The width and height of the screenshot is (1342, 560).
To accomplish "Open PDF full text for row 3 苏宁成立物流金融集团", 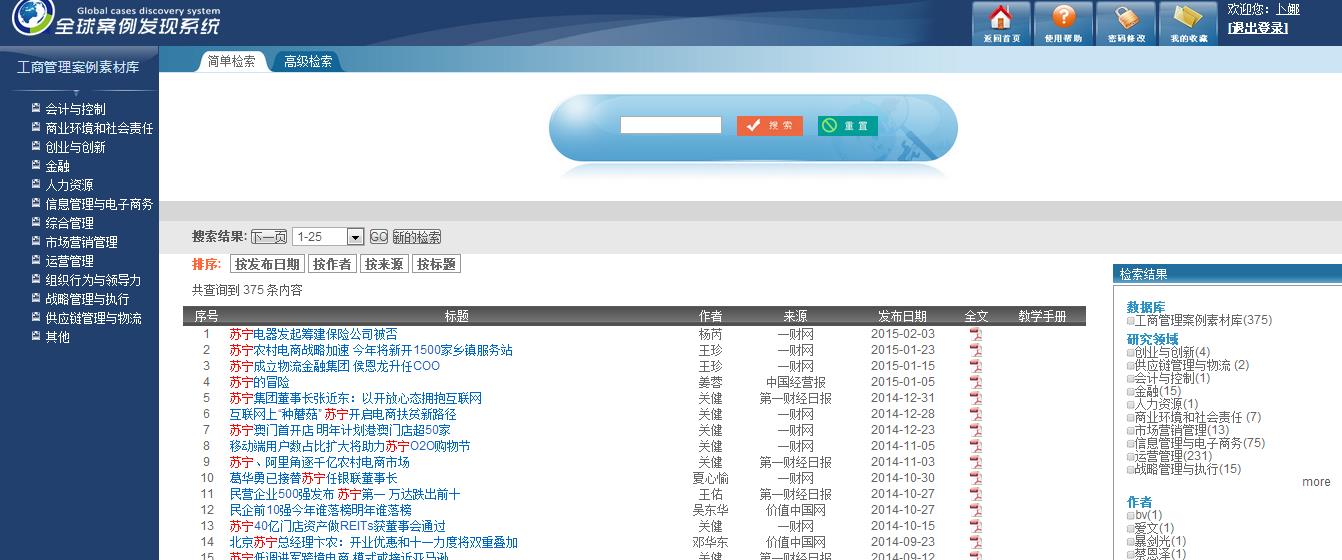I will (976, 366).
